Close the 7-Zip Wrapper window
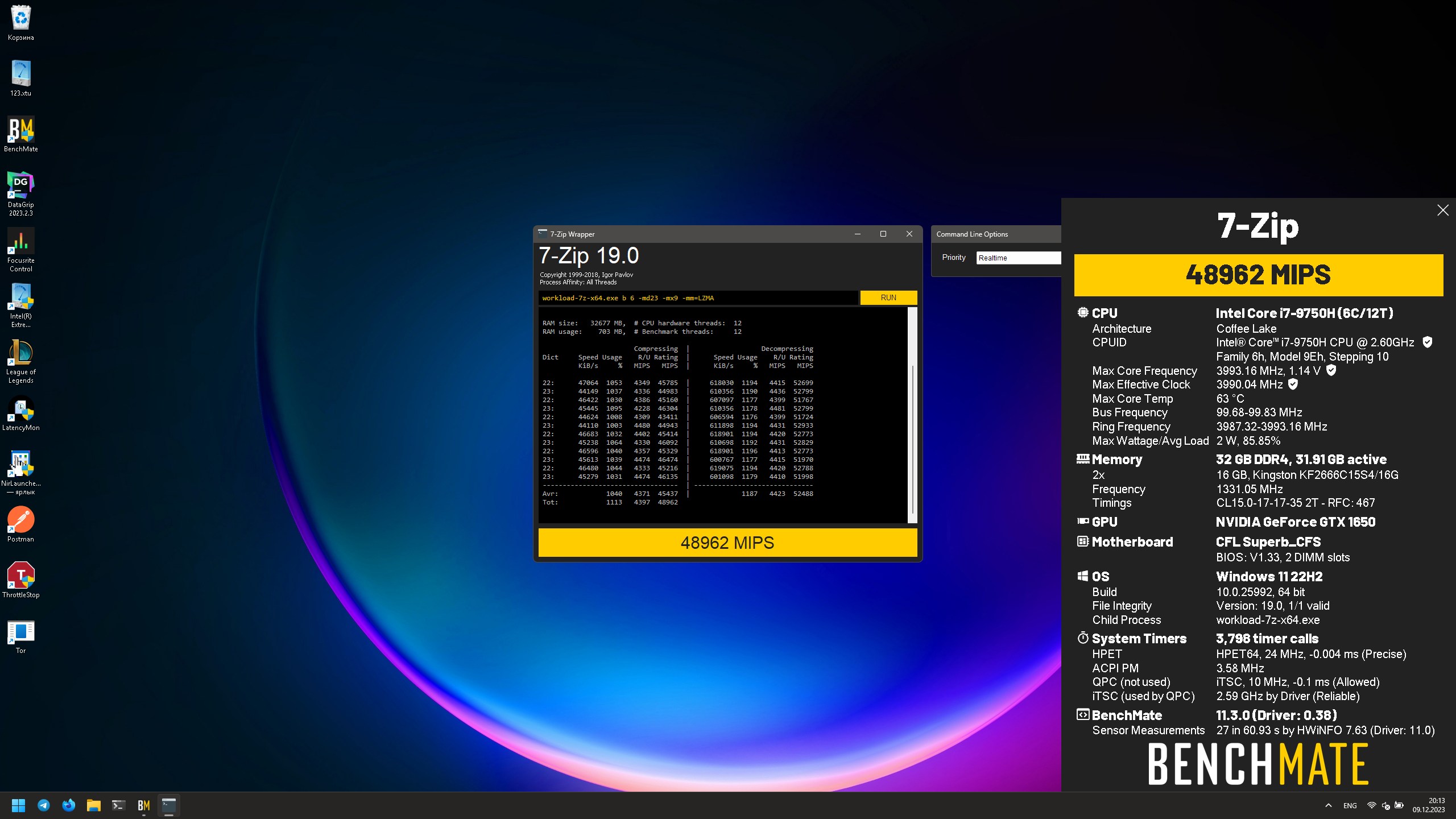 [909, 234]
